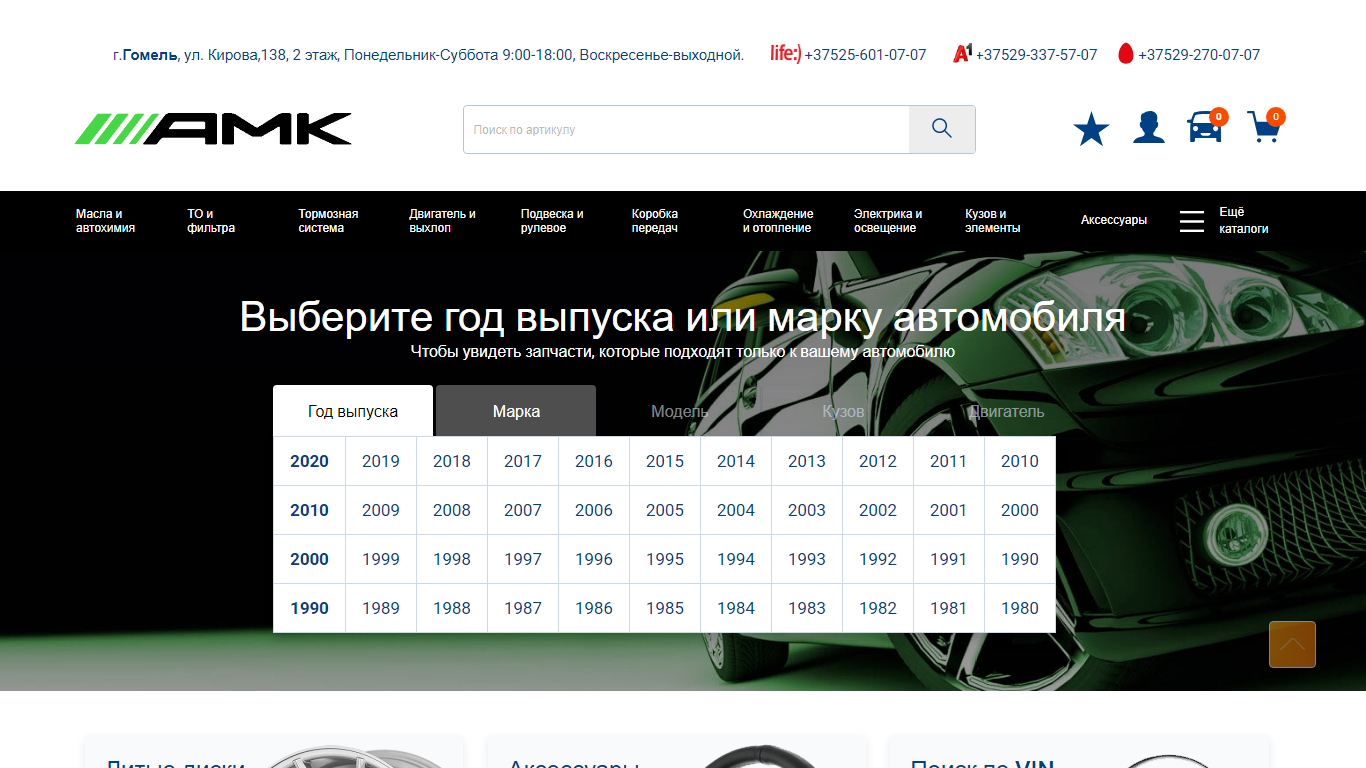Viewport: 1366px width, 768px height.
Task: Open user account profile icon
Action: pos(1149,128)
